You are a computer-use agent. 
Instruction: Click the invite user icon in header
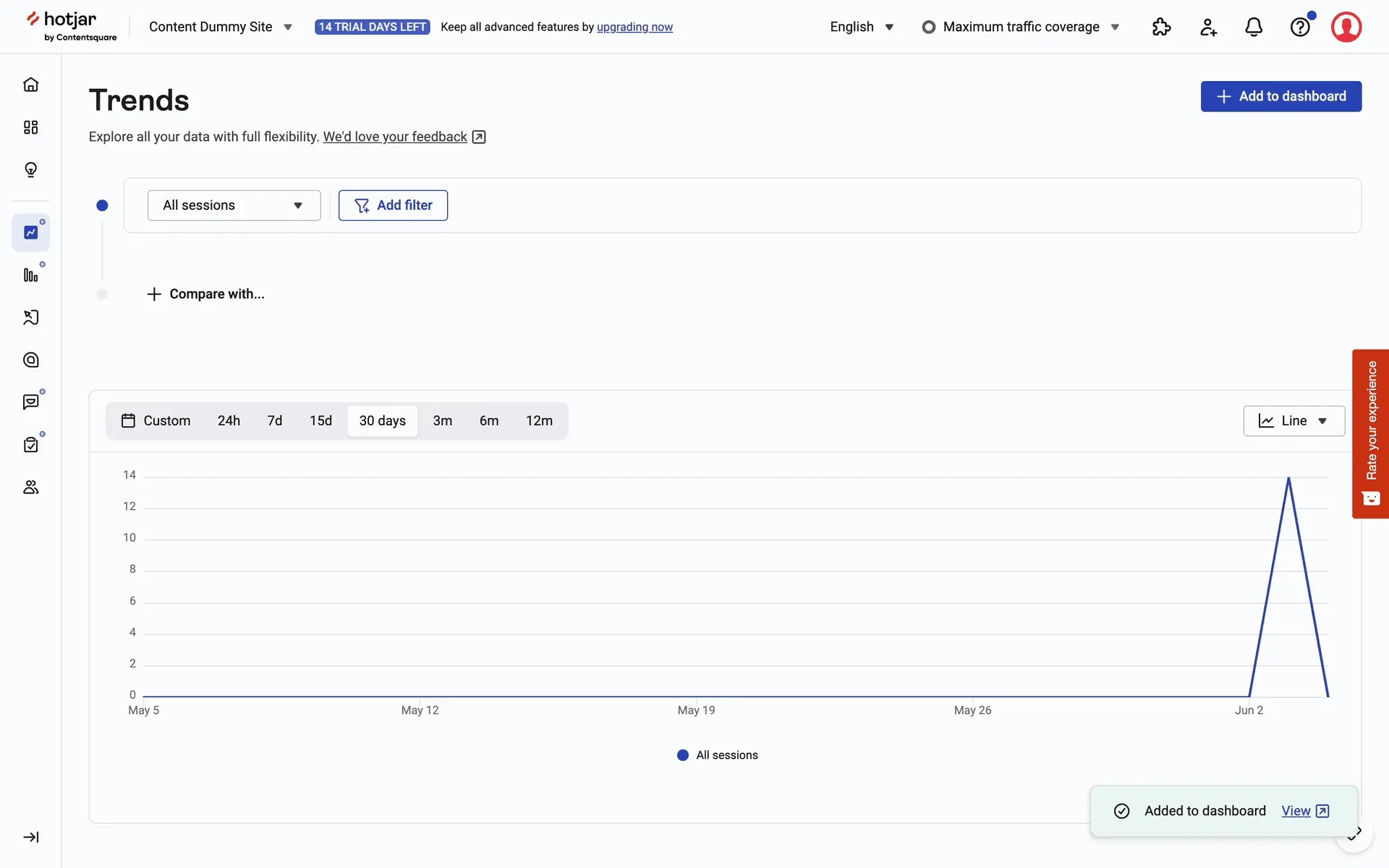coord(1208,27)
